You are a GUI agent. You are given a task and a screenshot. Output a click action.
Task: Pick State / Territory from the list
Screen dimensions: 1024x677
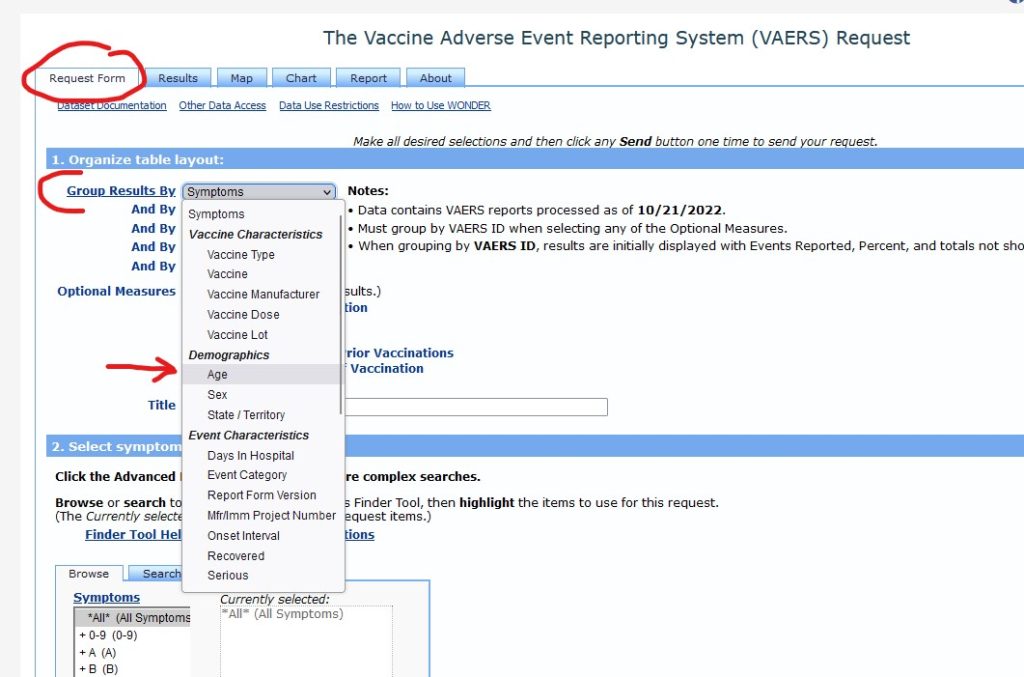coord(246,415)
